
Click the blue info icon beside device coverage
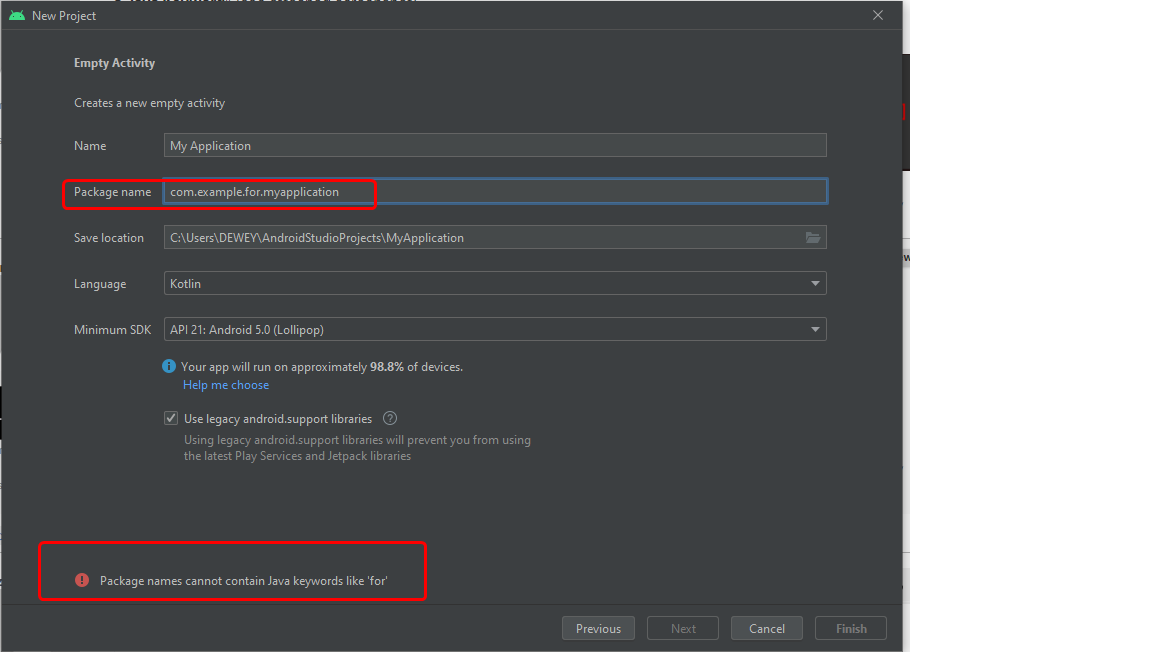(169, 367)
